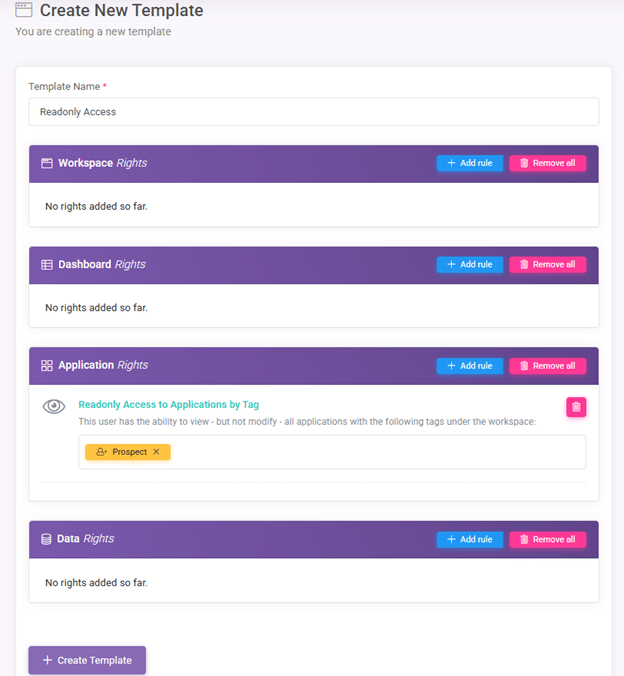This screenshot has width=624, height=676.
Task: Add rule to Data Rights
Action: (x=469, y=539)
